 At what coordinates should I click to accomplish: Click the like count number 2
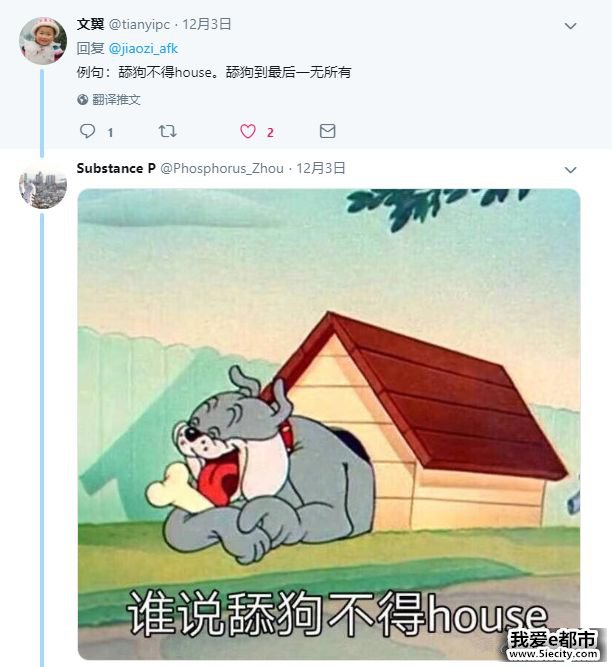[x=270, y=133]
